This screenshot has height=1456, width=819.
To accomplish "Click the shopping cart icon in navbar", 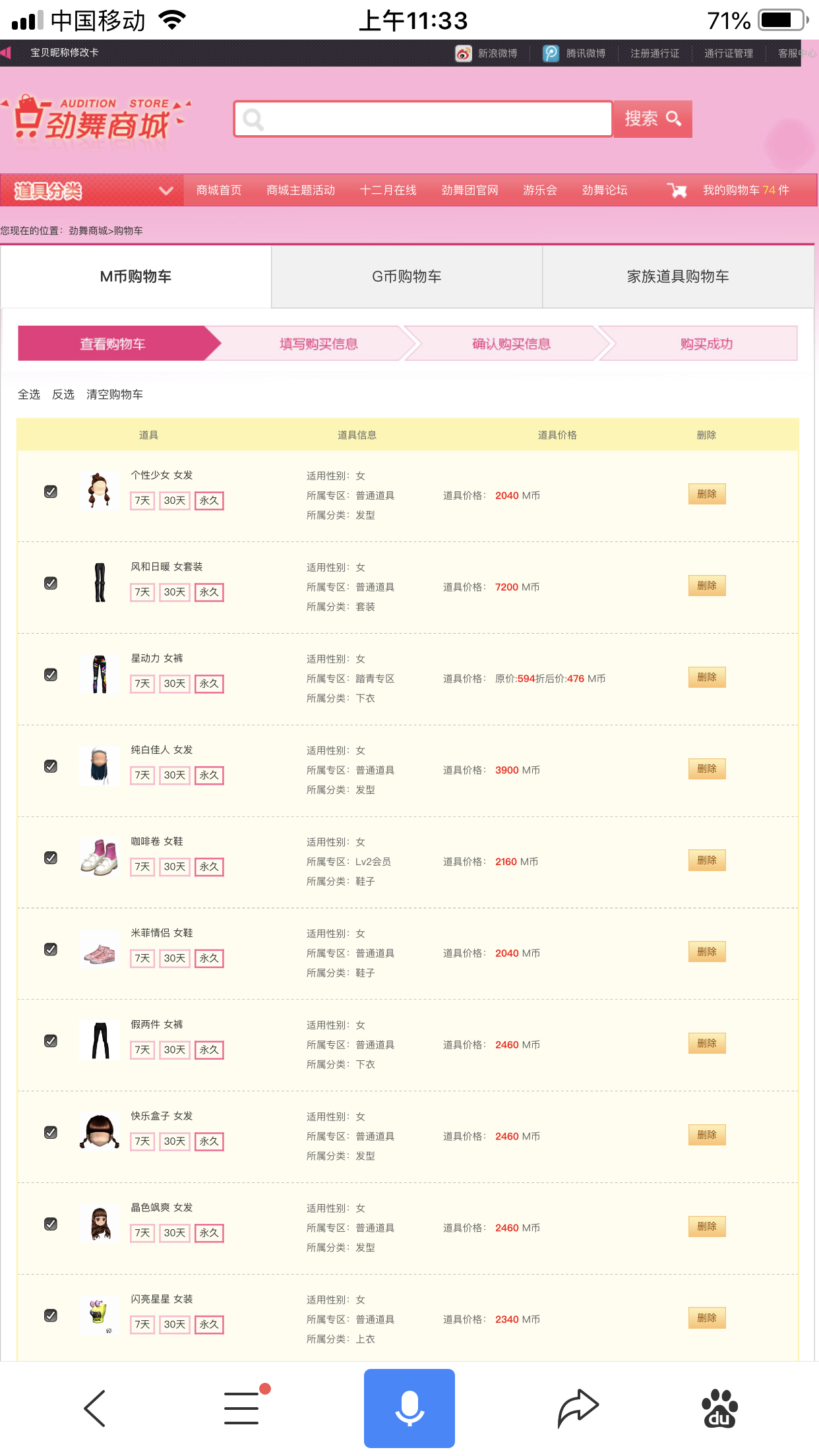I will tap(677, 191).
